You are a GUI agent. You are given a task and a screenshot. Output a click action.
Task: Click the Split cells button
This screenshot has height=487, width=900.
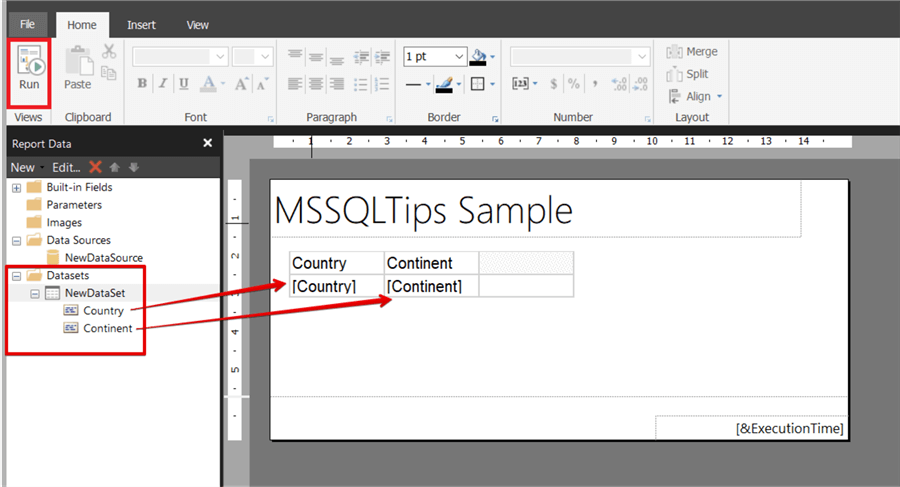click(x=687, y=74)
